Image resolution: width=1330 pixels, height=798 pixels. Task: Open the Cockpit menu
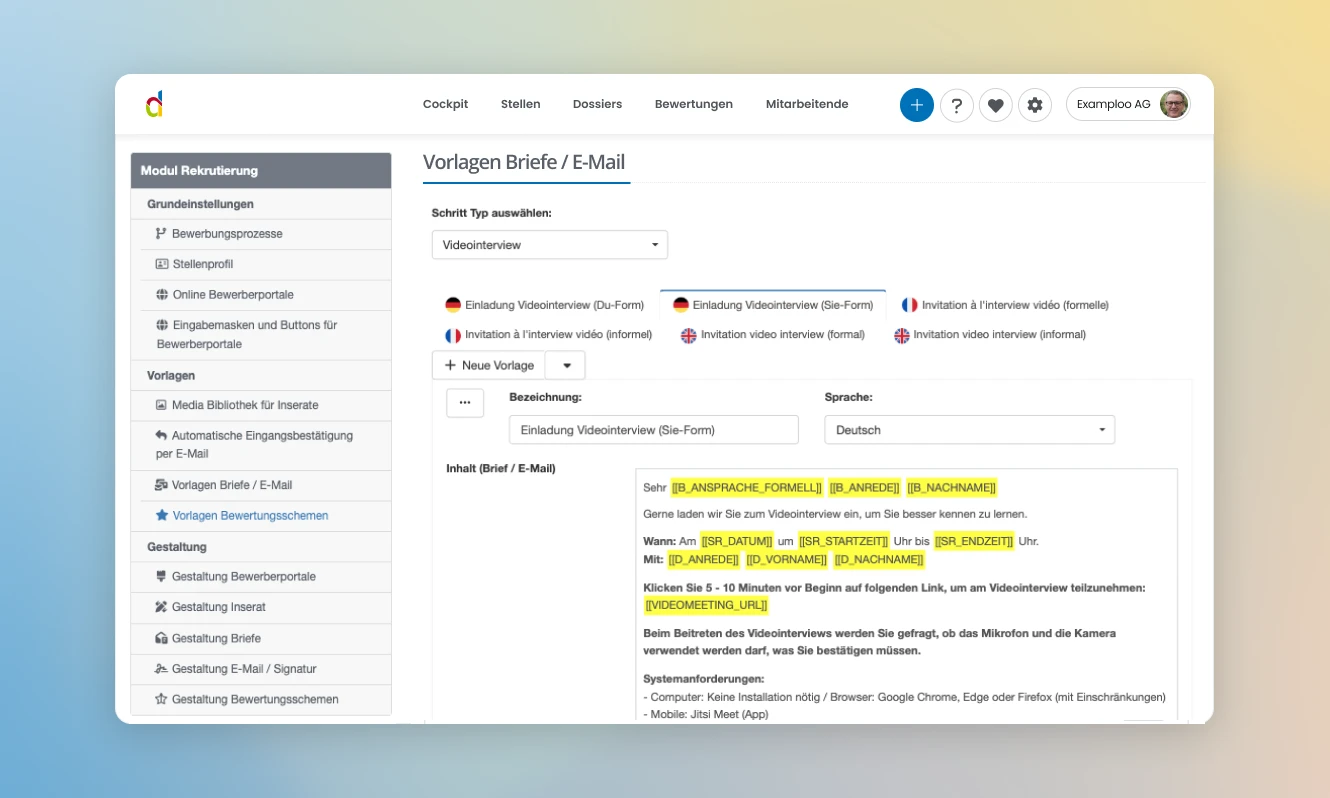pyautogui.click(x=445, y=104)
